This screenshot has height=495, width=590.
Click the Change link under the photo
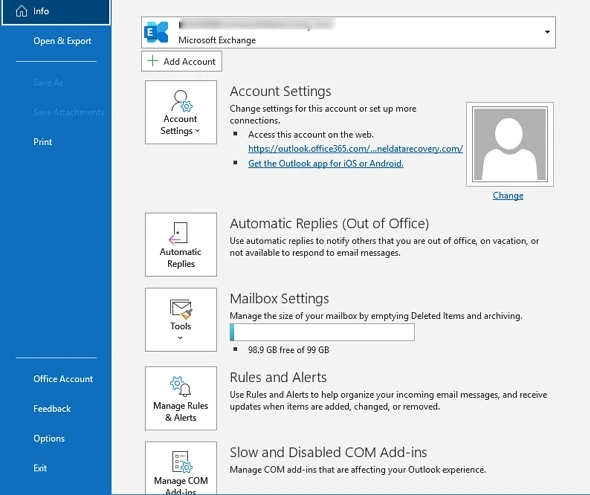click(x=508, y=196)
